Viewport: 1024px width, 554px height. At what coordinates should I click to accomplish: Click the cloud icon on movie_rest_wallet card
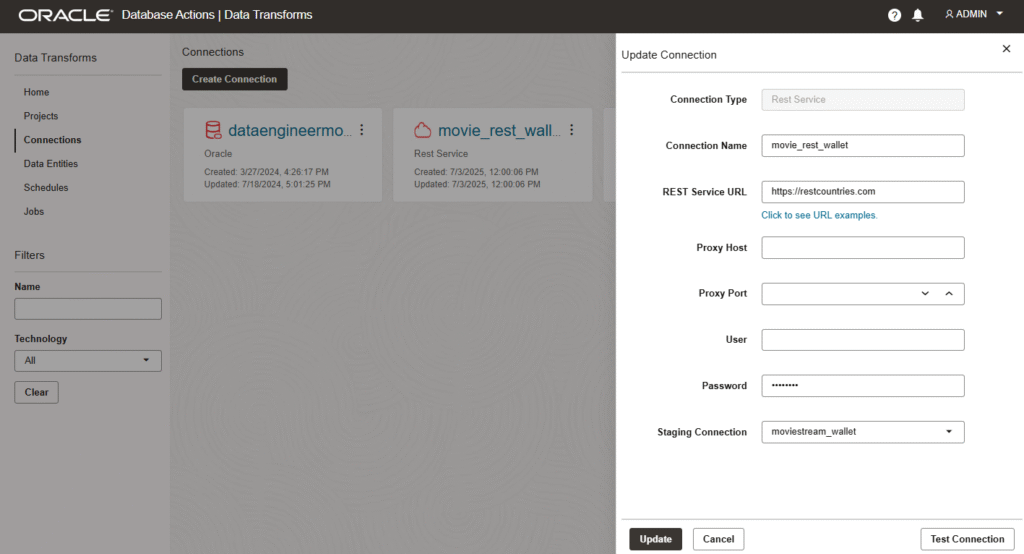423,130
